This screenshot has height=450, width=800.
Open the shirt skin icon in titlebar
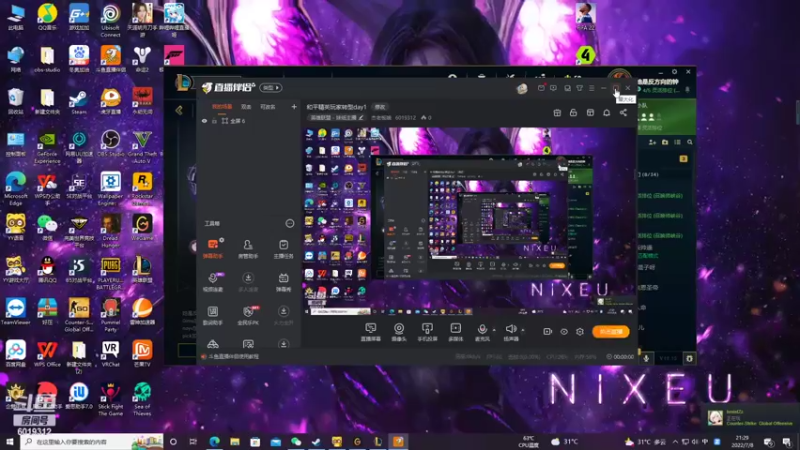pos(580,88)
